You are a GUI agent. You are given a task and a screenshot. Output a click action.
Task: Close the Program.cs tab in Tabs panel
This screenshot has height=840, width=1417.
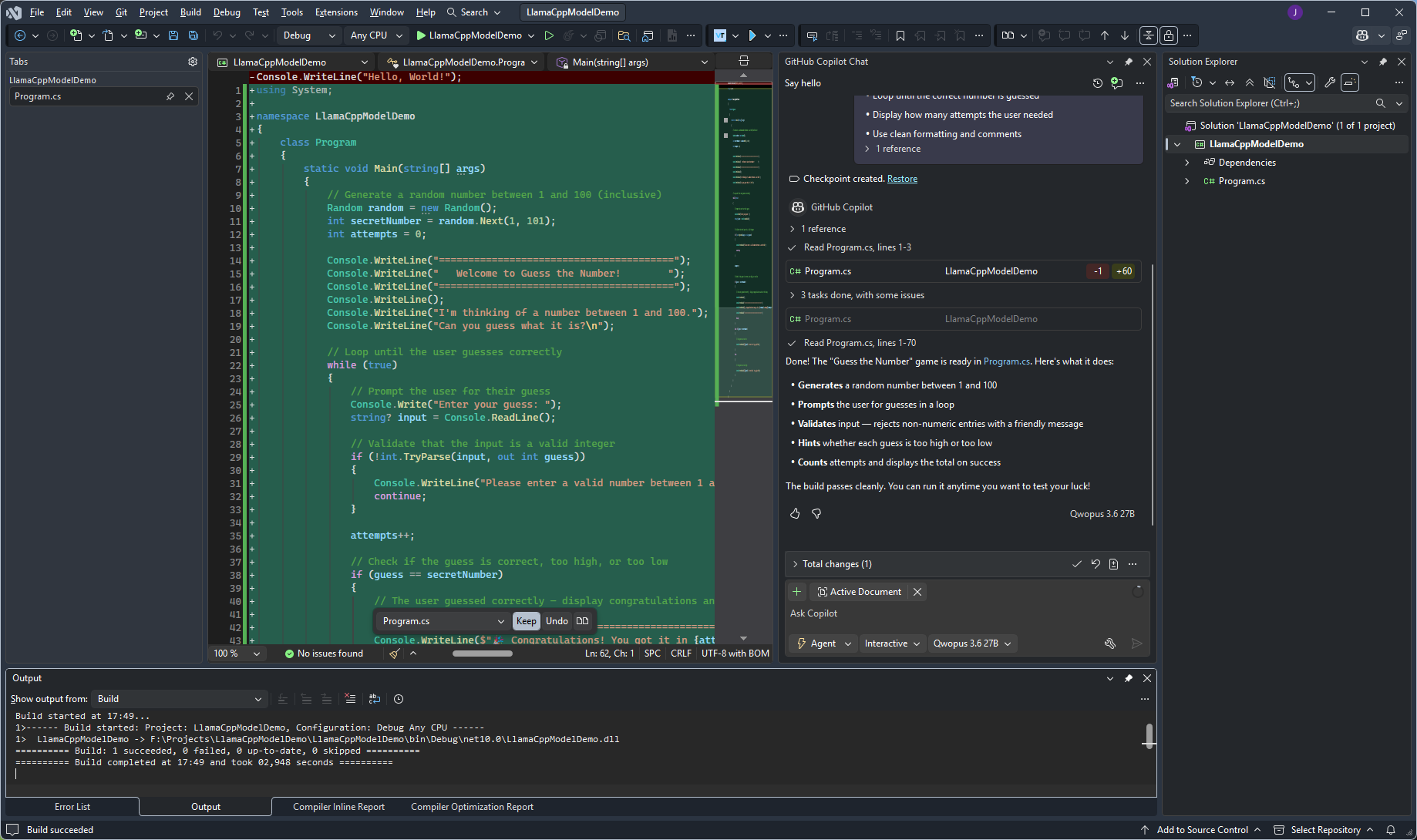click(189, 96)
